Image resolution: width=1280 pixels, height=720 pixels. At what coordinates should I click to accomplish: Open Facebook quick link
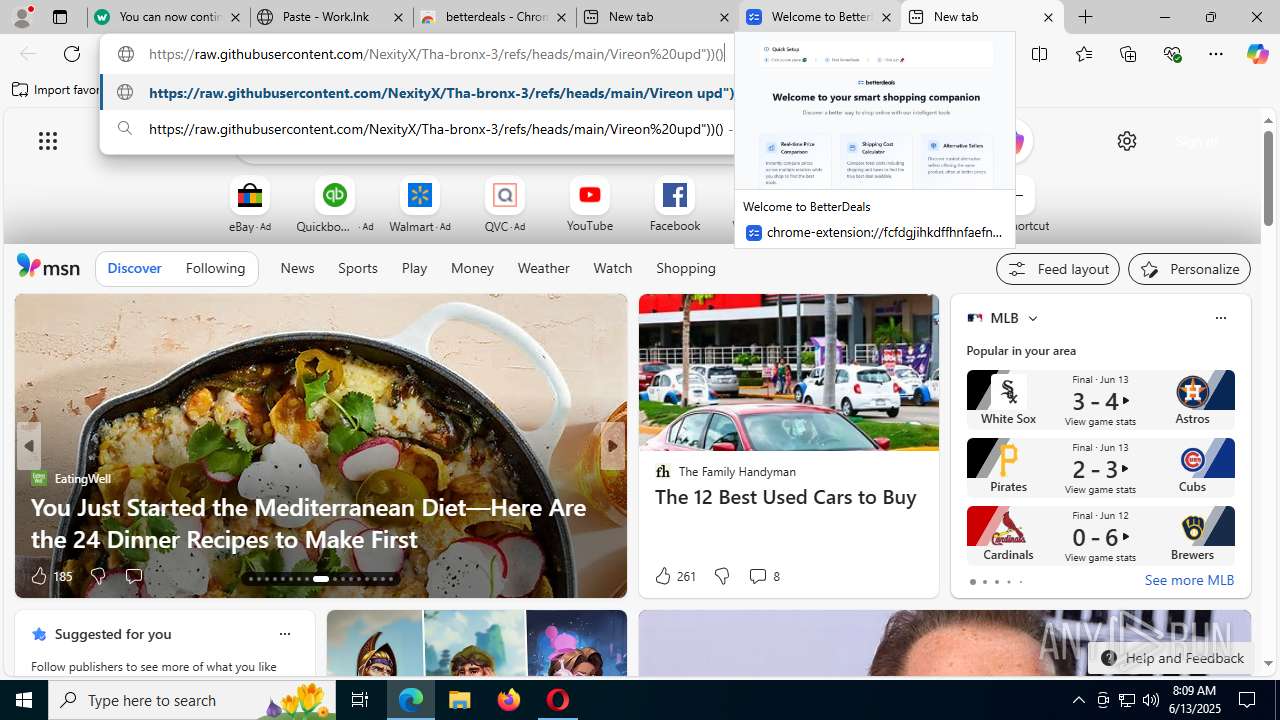coord(675,205)
